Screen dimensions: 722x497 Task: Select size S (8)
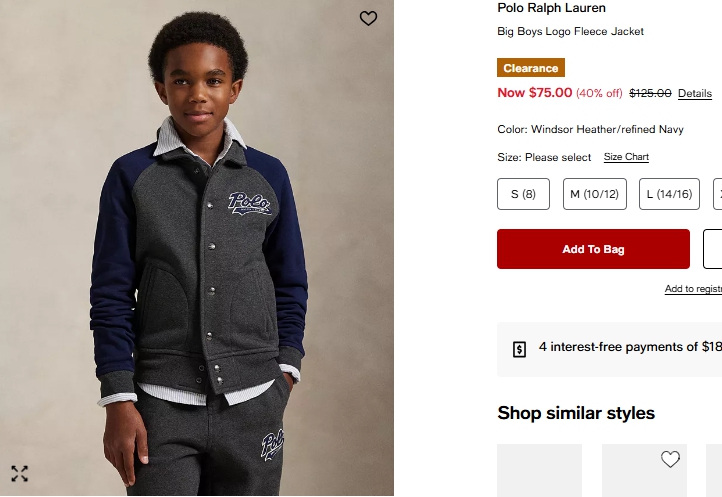click(x=523, y=194)
